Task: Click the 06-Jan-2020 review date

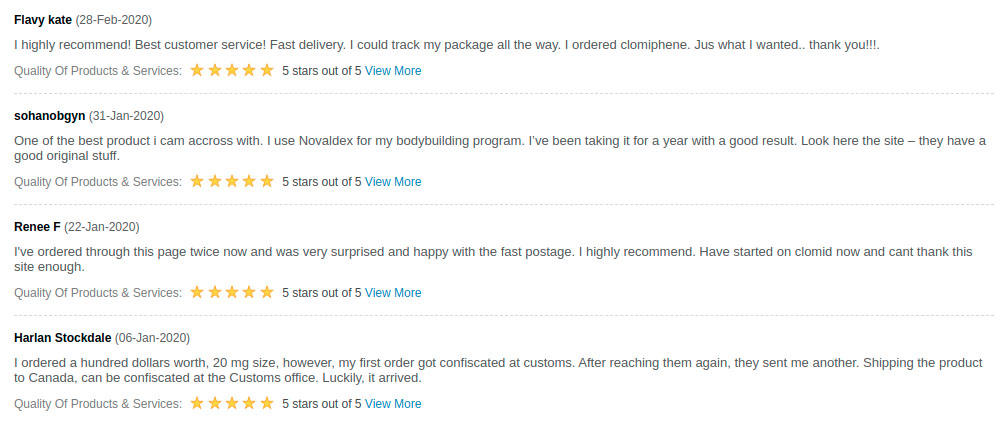Action: 152,338
